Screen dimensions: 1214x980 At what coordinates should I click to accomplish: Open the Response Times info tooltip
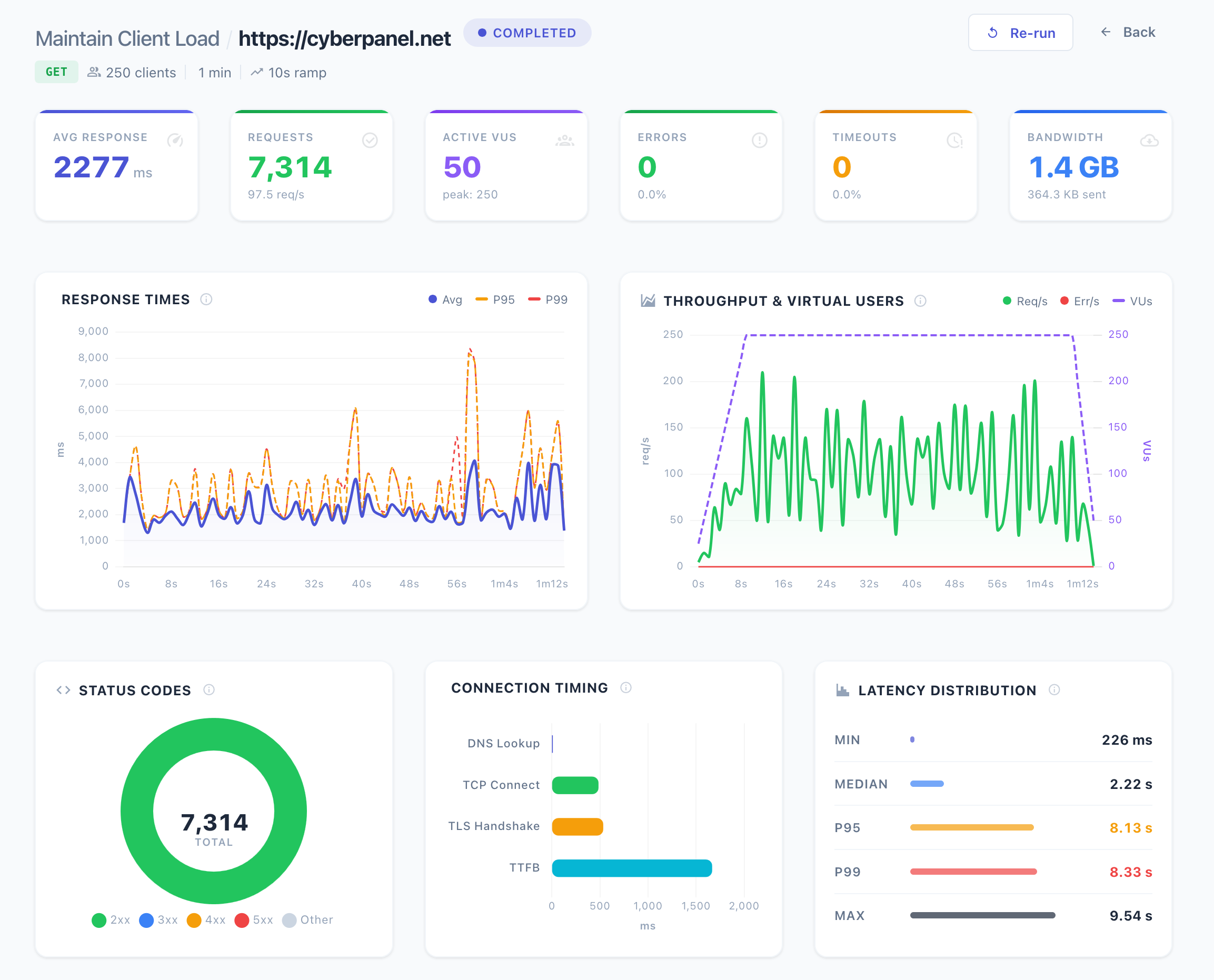click(x=207, y=300)
